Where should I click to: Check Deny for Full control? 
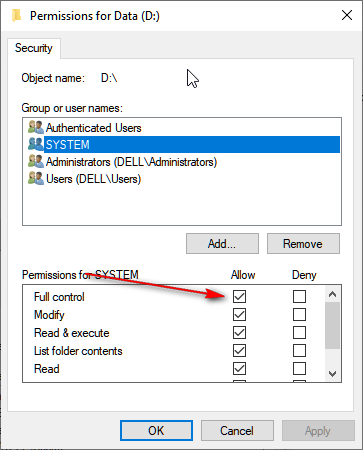pos(299,296)
